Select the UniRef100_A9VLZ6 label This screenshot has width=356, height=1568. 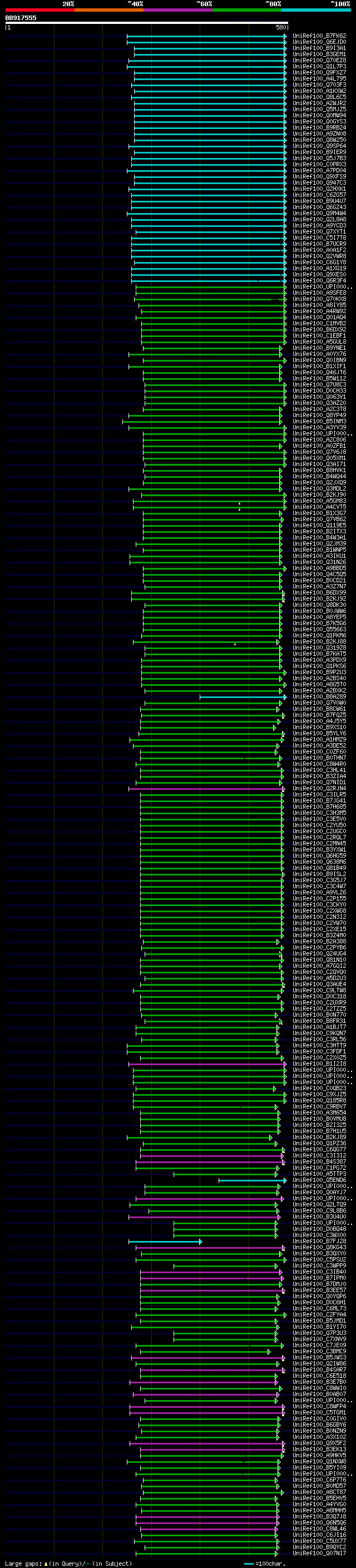tap(319, 893)
